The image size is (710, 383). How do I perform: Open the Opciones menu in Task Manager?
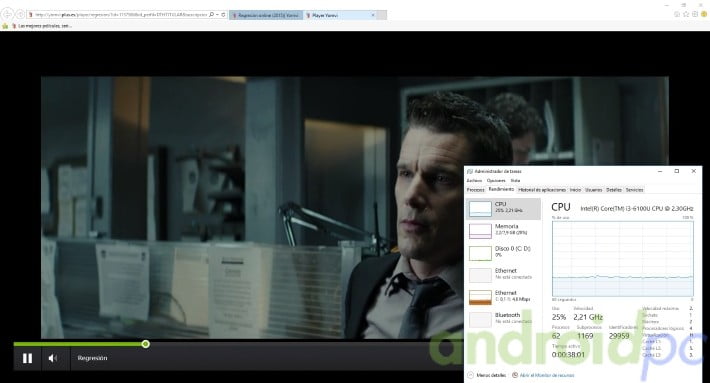[x=496, y=181]
